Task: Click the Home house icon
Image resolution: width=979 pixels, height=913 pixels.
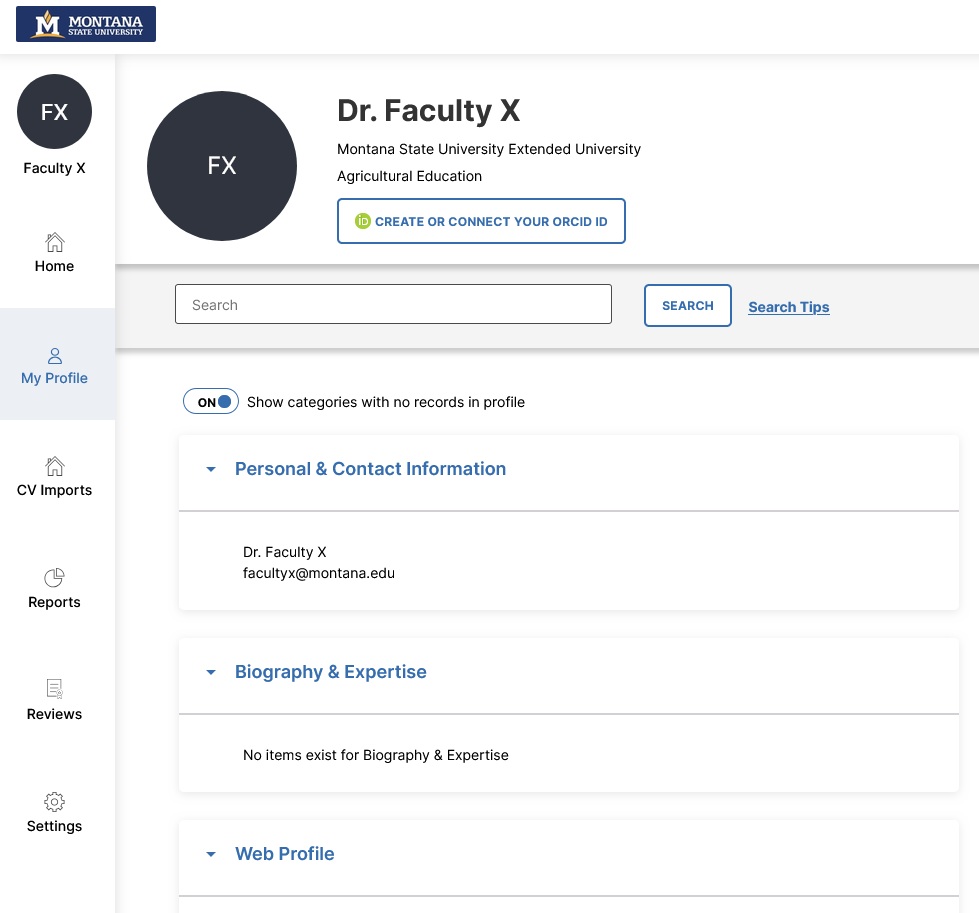Action: coord(54,242)
